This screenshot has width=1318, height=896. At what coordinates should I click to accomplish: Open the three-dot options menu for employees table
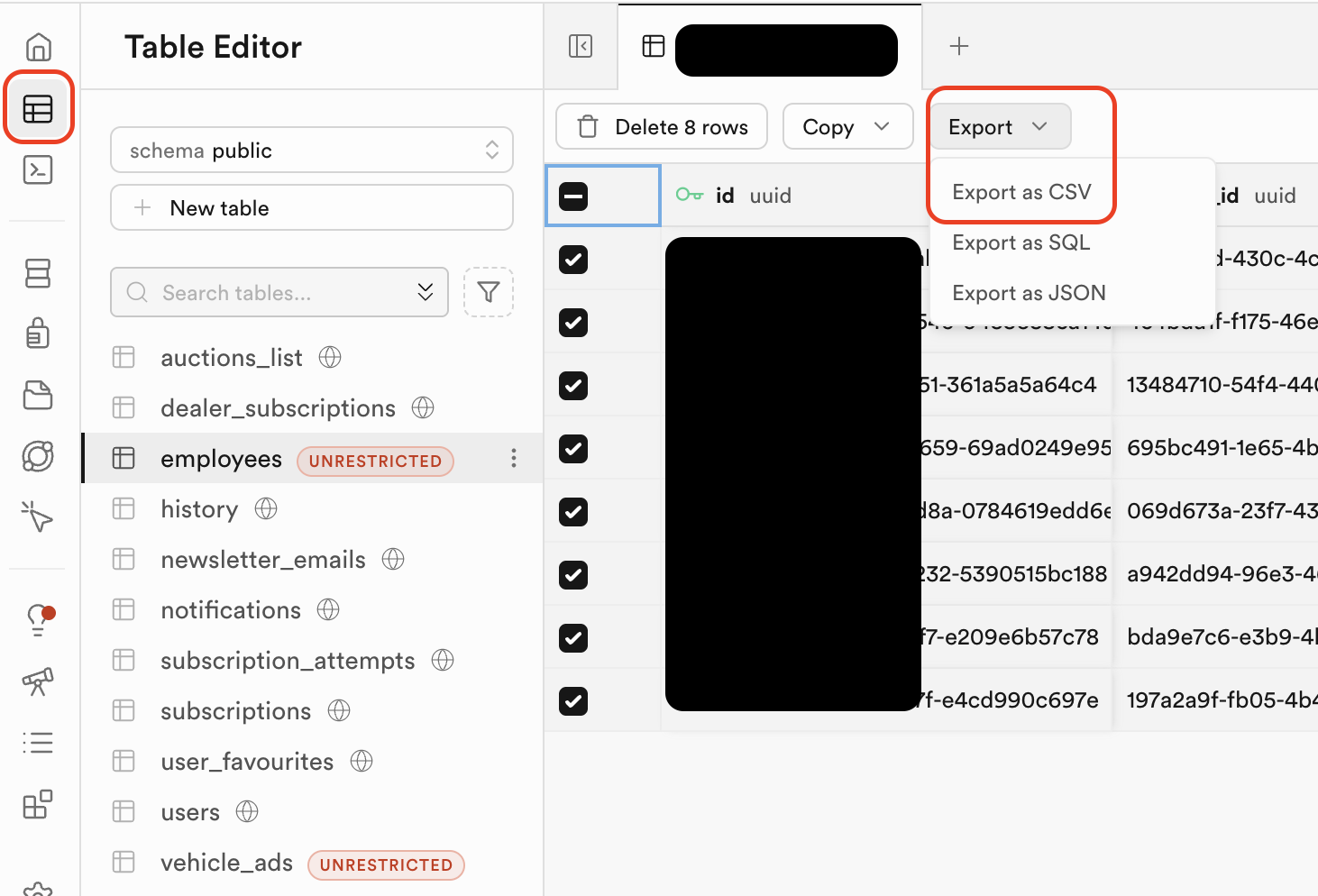pyautogui.click(x=513, y=458)
